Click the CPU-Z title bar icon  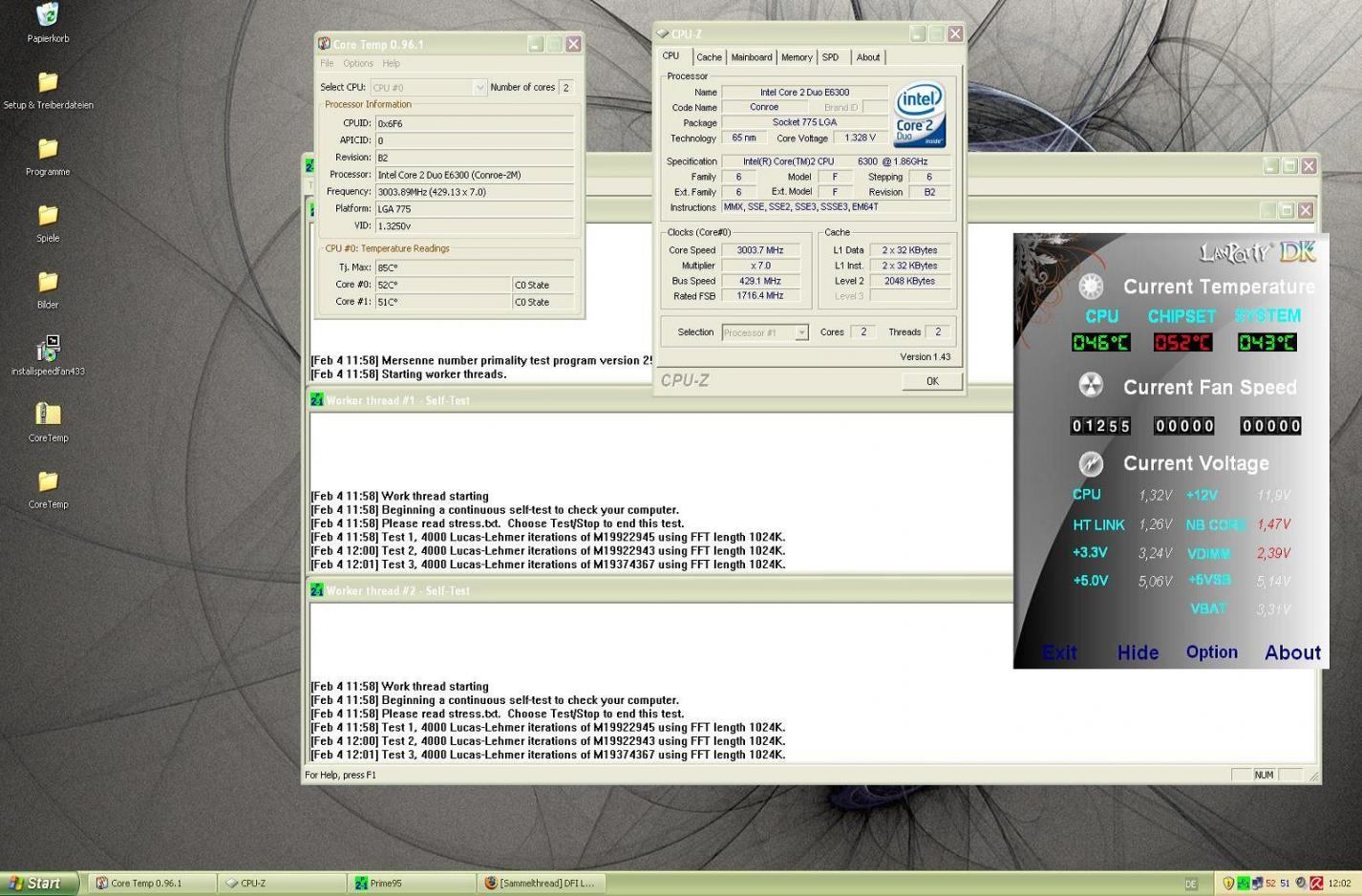(x=663, y=33)
